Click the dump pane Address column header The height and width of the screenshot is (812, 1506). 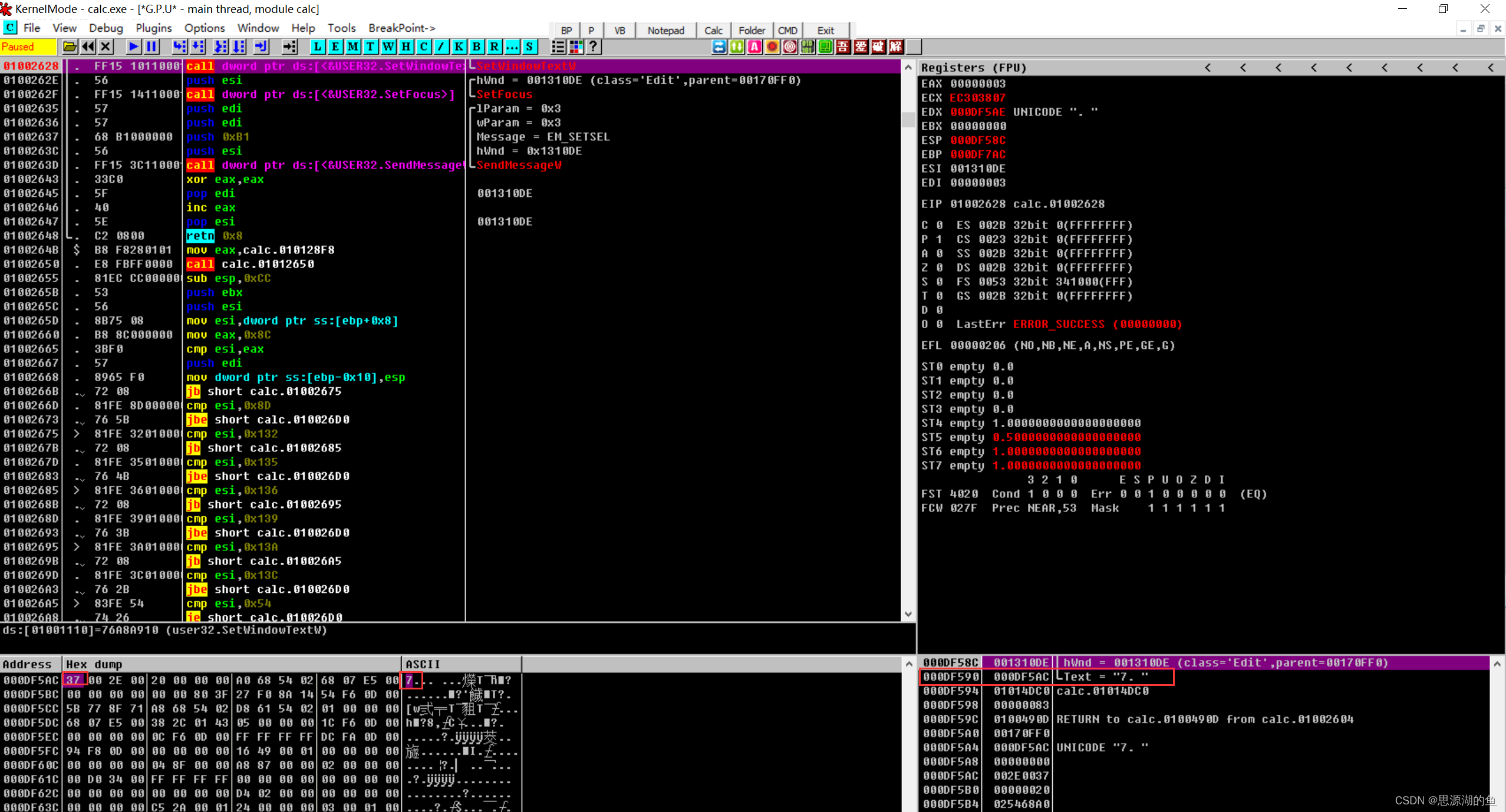pyautogui.click(x=31, y=664)
